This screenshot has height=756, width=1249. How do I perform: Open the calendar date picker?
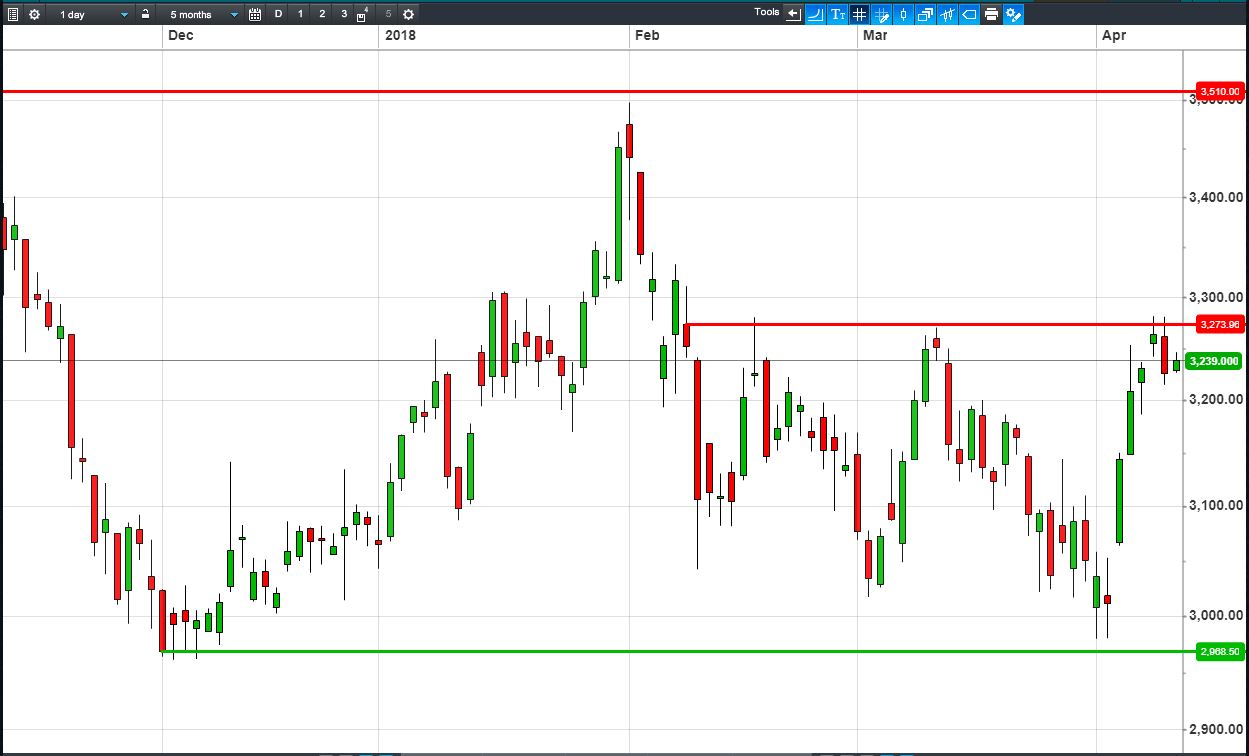click(x=255, y=14)
